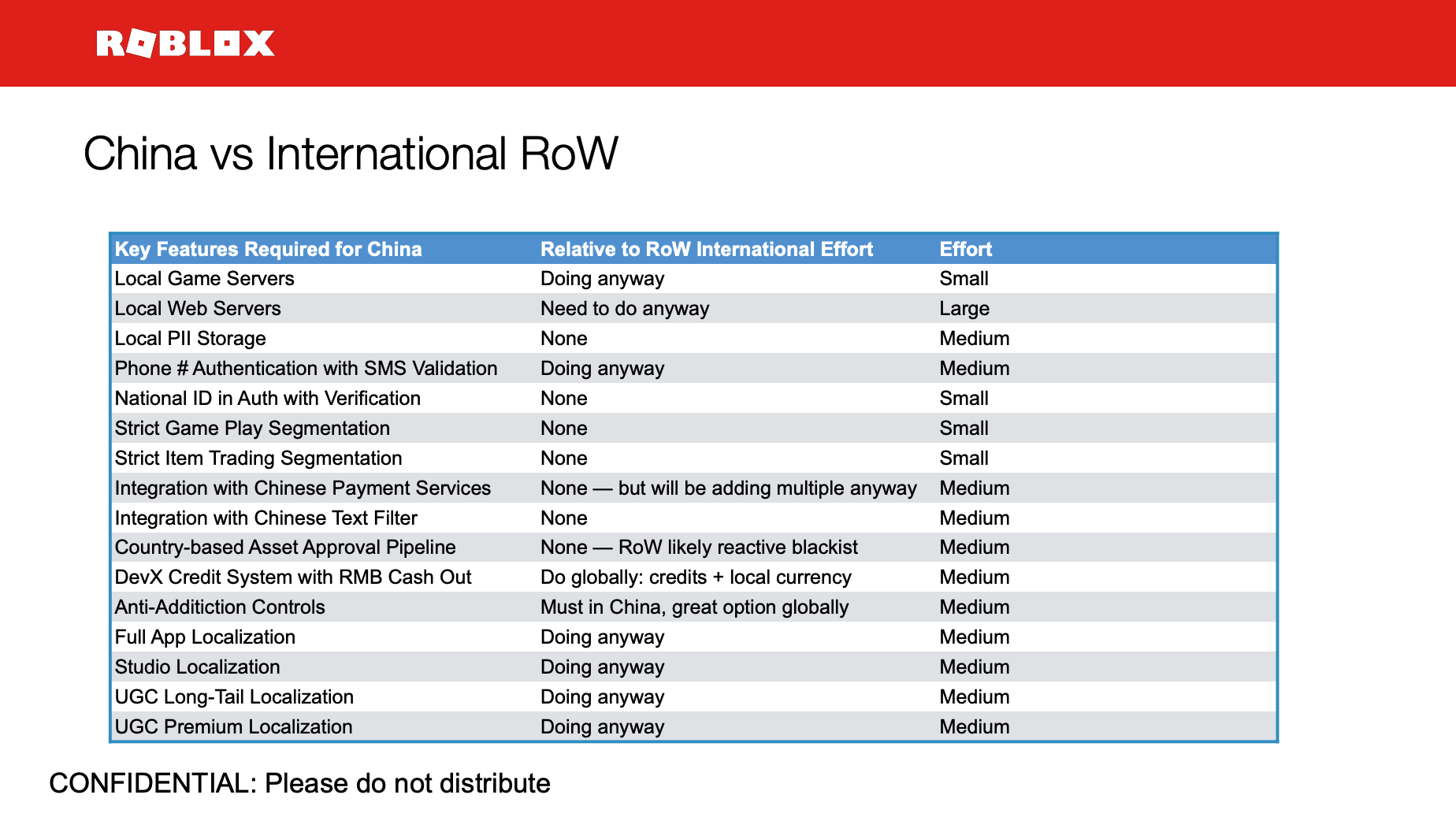This screenshot has height=817, width=1456.
Task: Click 'None' in the Local PII Storage row
Action: click(x=564, y=339)
